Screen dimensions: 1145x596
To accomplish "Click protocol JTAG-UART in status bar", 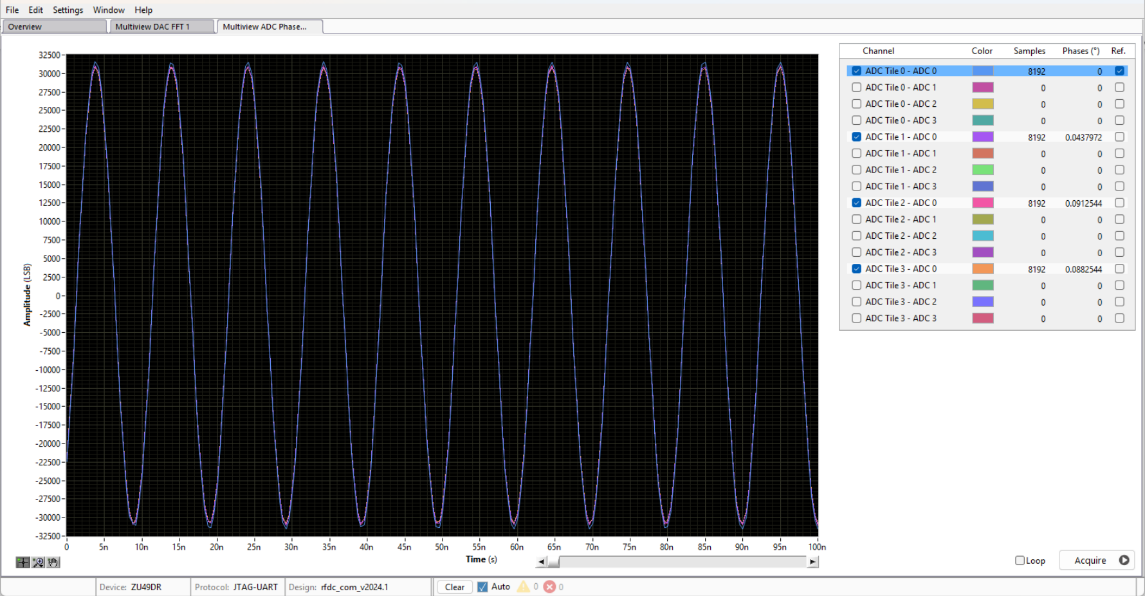I will point(256,587).
